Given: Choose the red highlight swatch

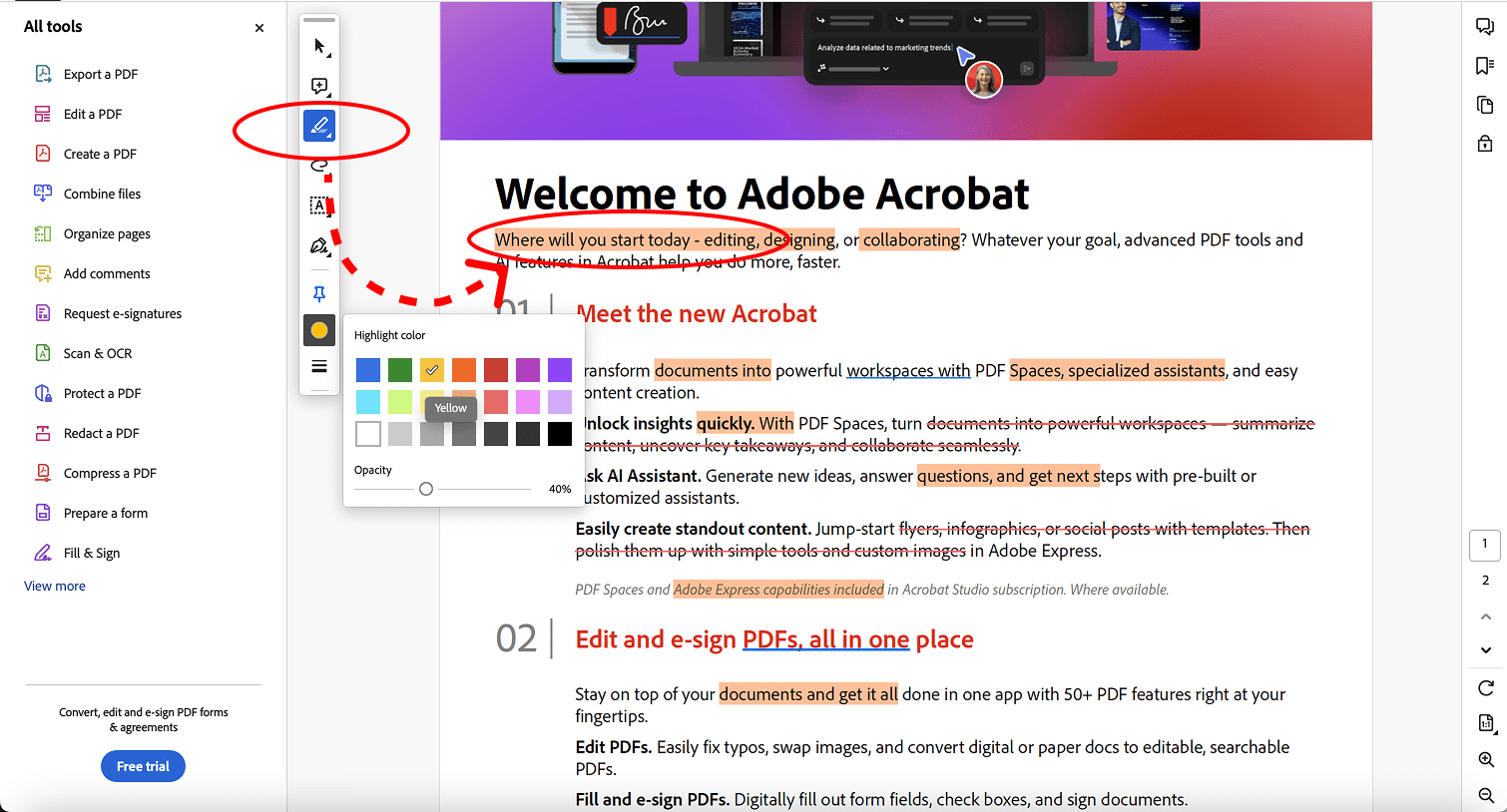Looking at the screenshot, I should pyautogui.click(x=496, y=370).
